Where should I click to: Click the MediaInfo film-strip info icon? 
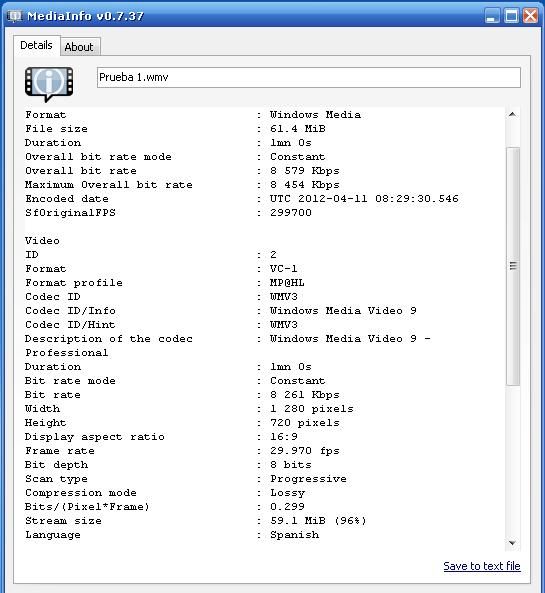49,84
